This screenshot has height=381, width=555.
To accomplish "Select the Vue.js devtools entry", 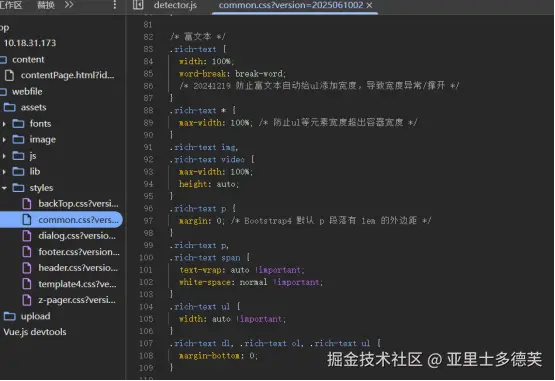I will pyautogui.click(x=35, y=332).
